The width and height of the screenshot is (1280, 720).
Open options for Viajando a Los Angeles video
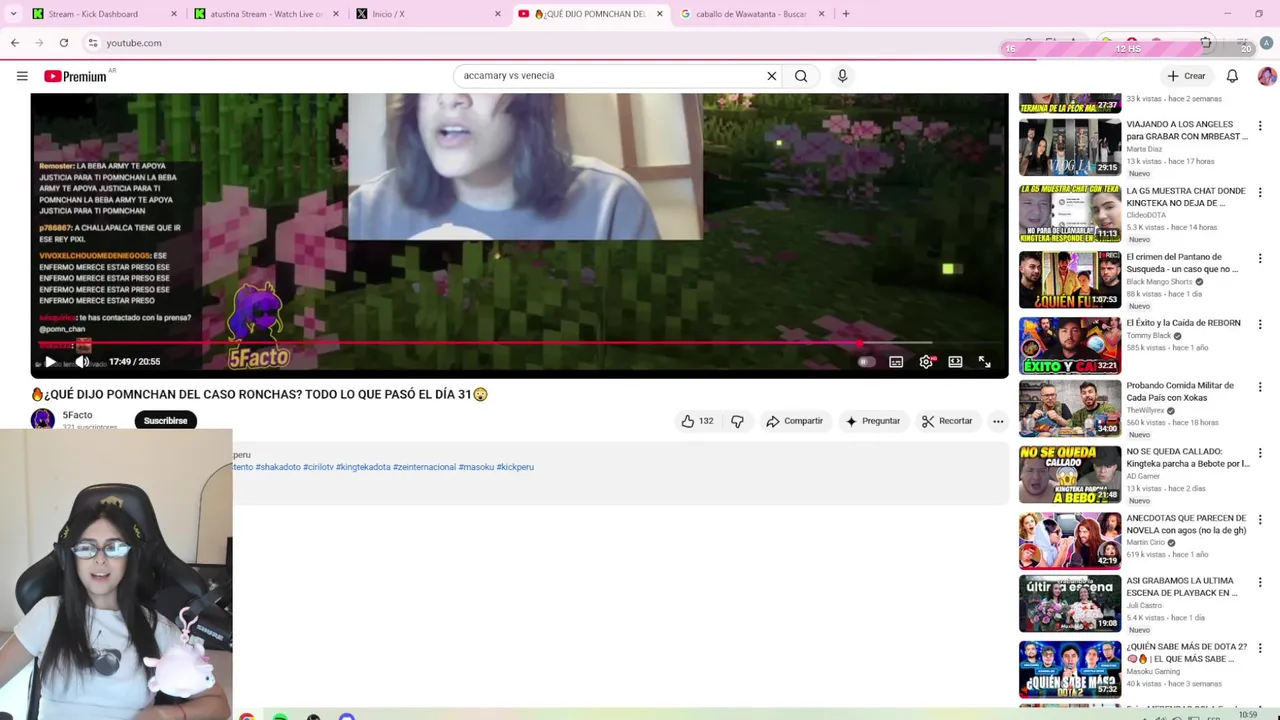(x=1260, y=126)
